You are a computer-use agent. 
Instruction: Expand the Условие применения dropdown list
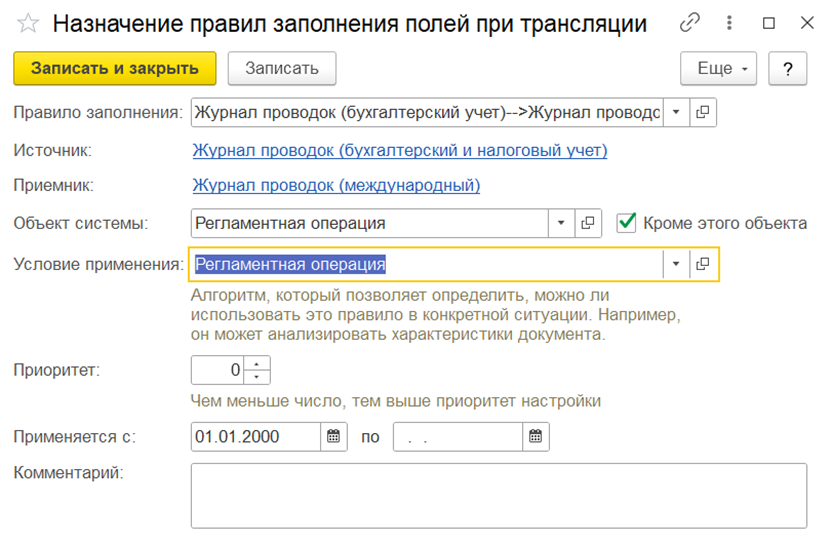point(675,264)
